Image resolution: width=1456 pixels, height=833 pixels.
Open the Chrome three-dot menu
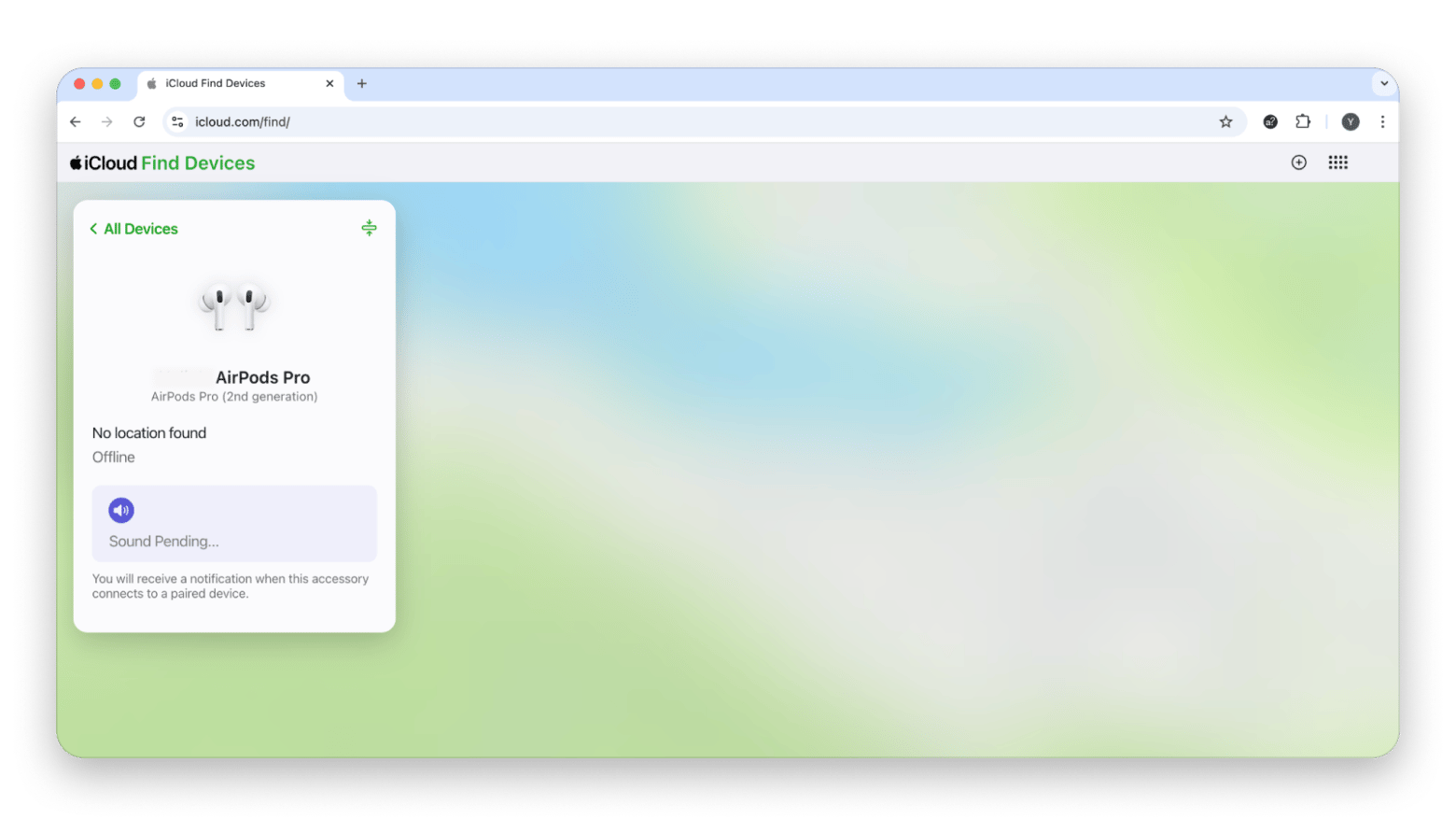point(1382,122)
